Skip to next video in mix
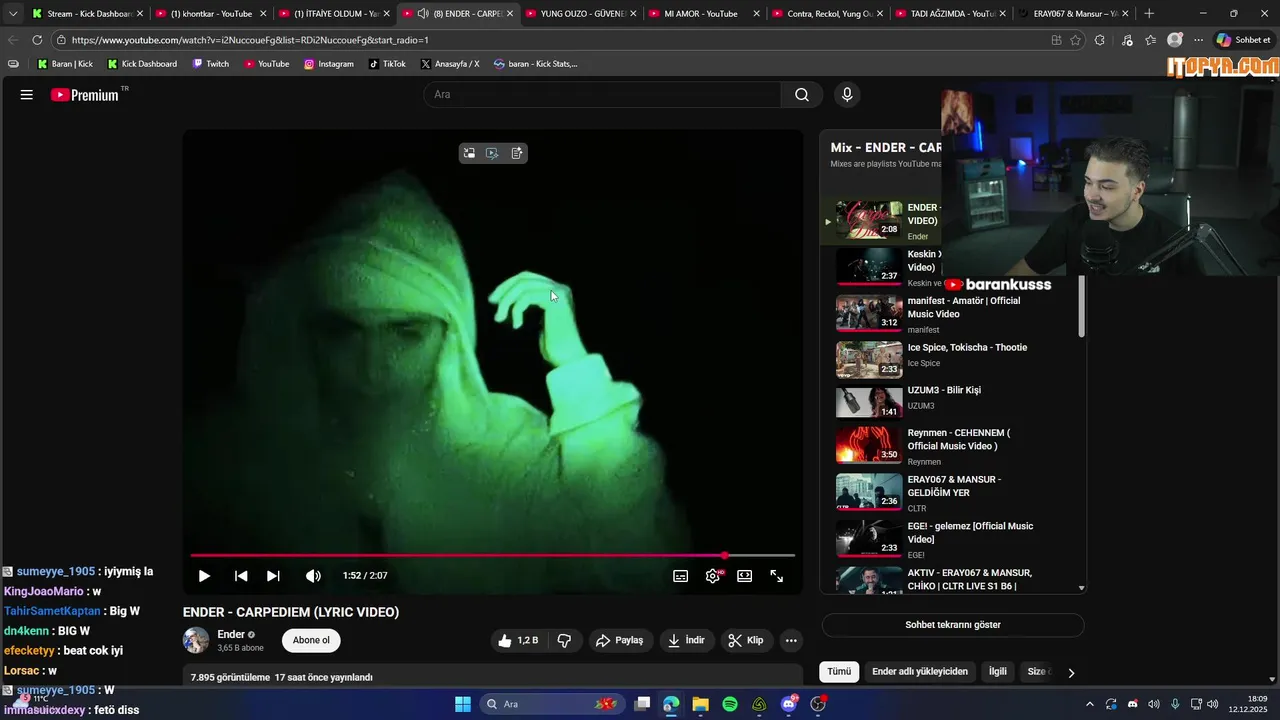 coord(273,576)
